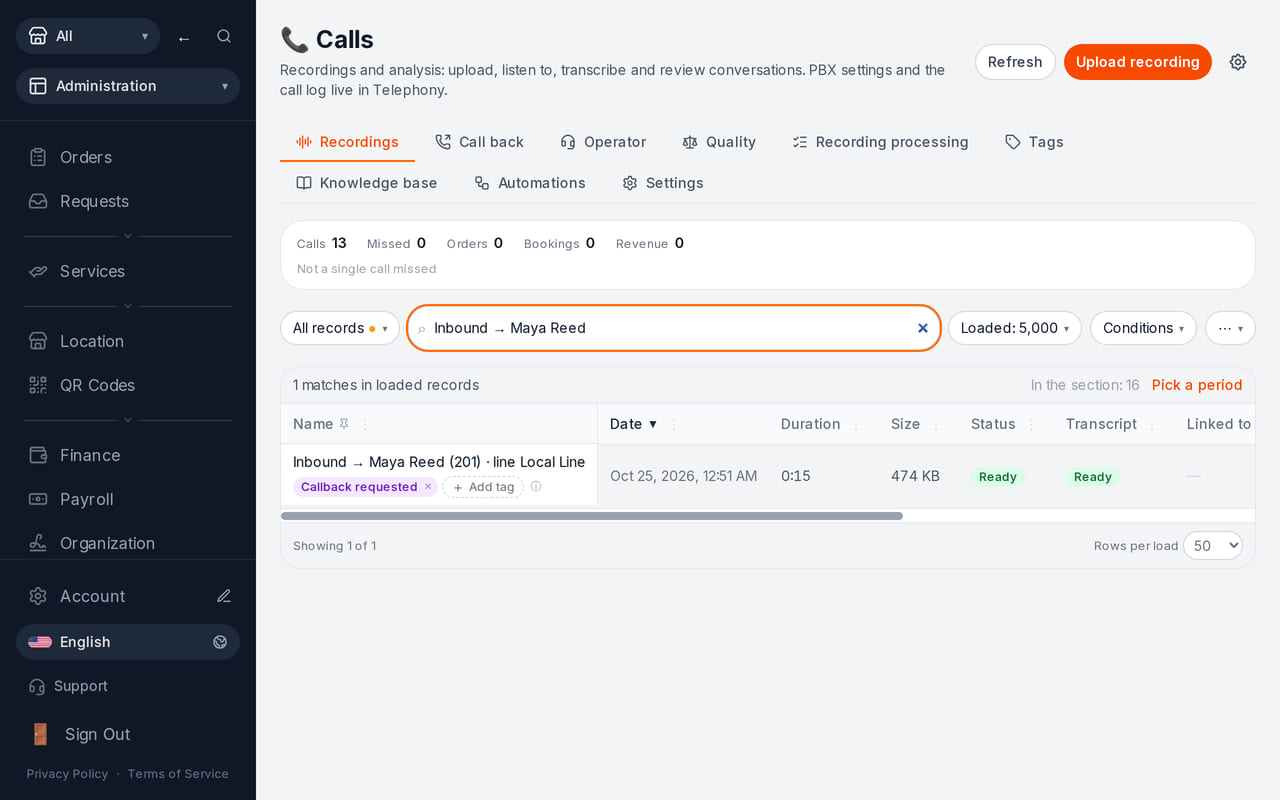Click the pencil edit icon beside Account
Image resolution: width=1280 pixels, height=800 pixels.
click(x=224, y=596)
